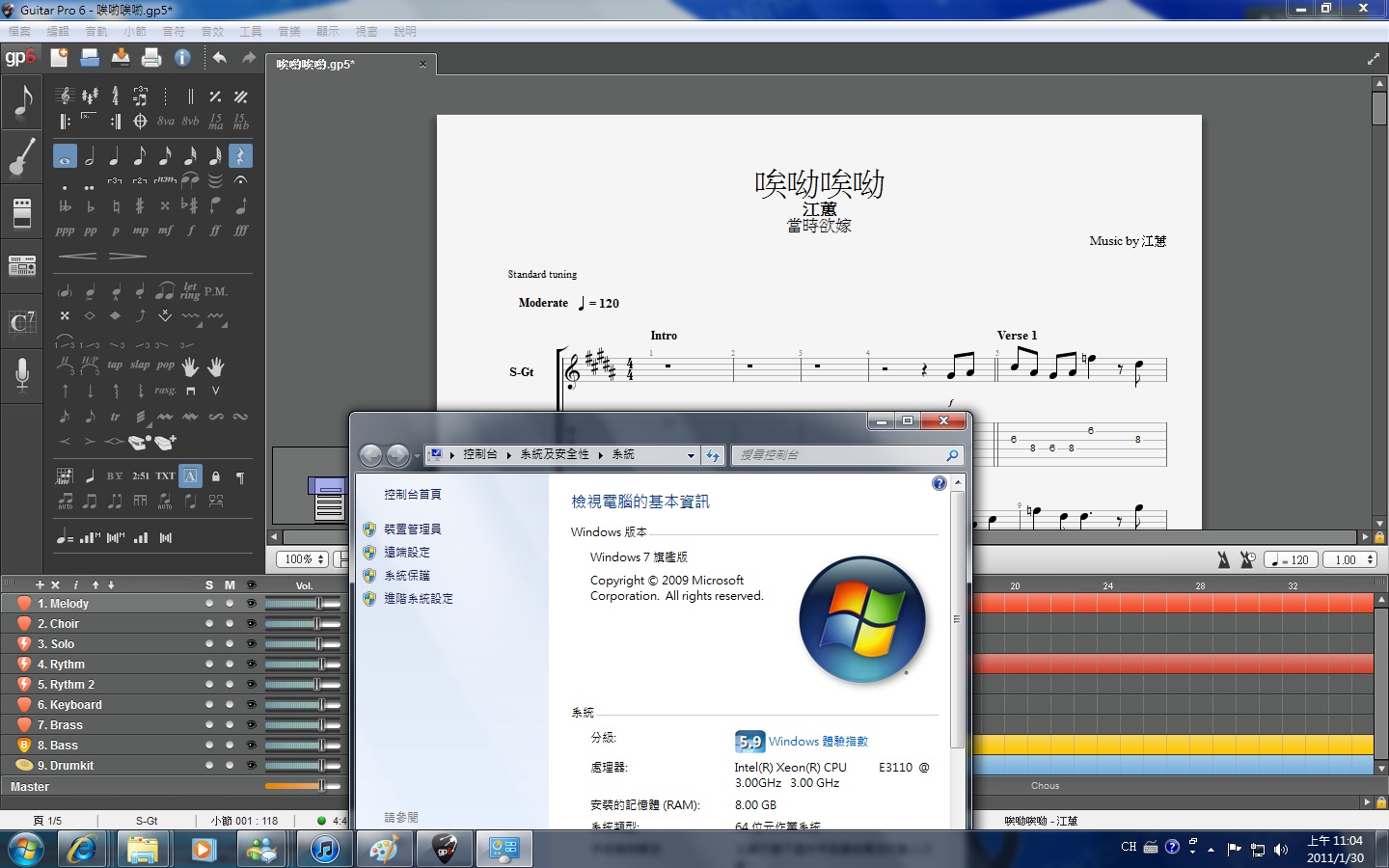This screenshot has width=1389, height=868.
Task: Toggle the whole note duration button
Action: [x=65, y=155]
